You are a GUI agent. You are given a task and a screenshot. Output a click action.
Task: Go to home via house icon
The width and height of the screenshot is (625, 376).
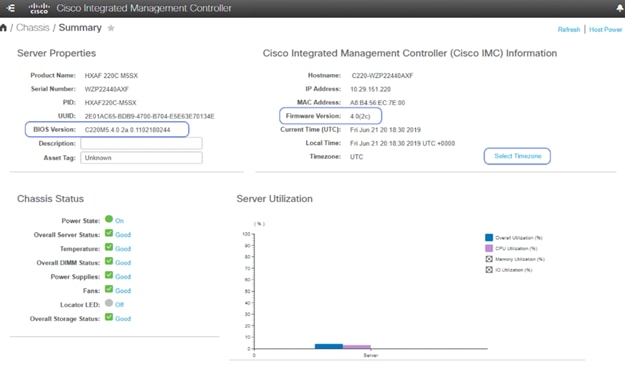pyautogui.click(x=3, y=28)
